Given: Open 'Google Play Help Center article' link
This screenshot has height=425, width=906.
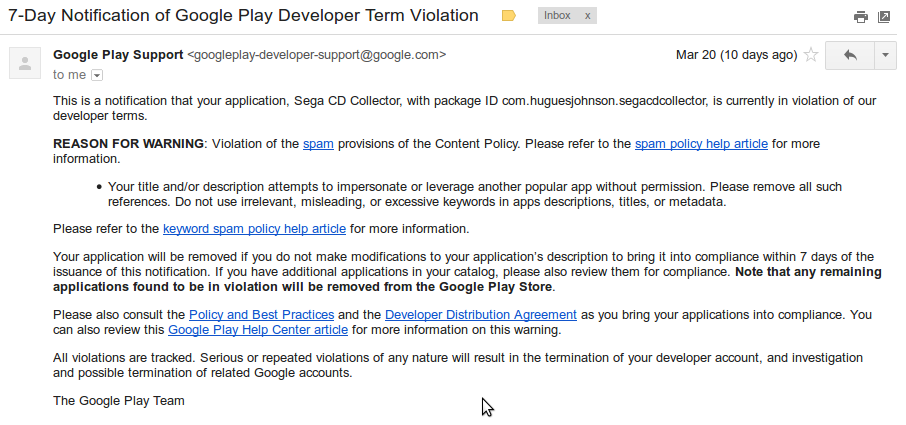Looking at the screenshot, I should pos(258,330).
